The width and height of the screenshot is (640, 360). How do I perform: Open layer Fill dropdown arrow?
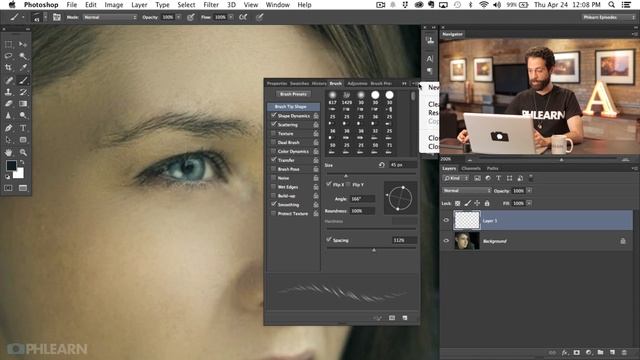tap(529, 203)
